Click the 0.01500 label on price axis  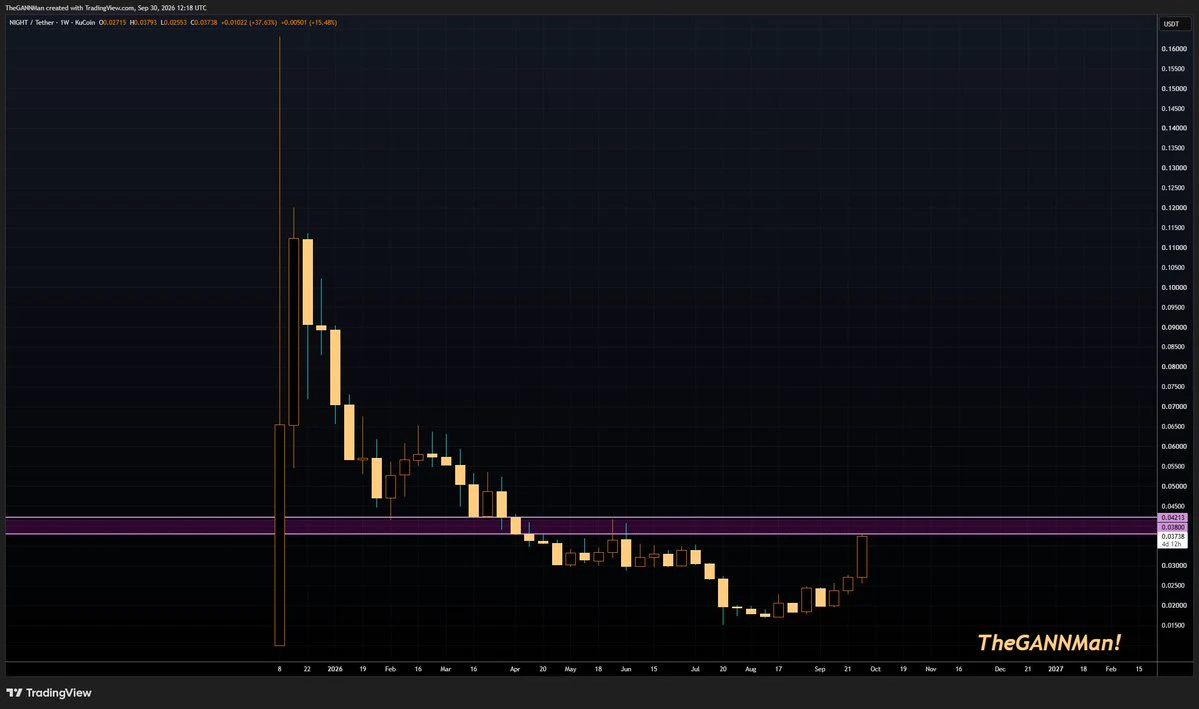(1174, 626)
